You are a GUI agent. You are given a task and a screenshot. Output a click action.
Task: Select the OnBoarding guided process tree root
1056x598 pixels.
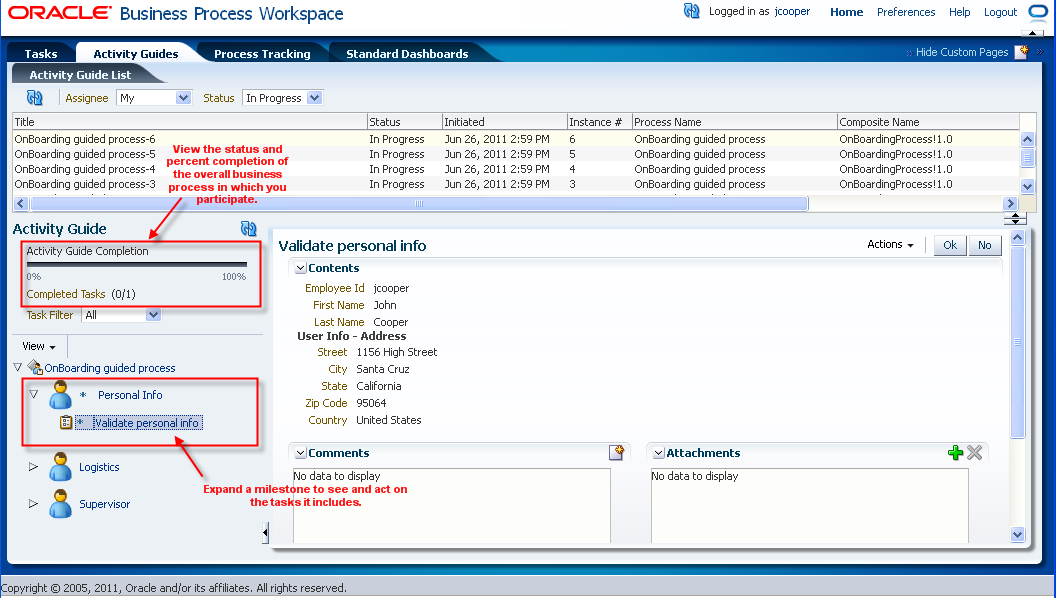[x=110, y=368]
